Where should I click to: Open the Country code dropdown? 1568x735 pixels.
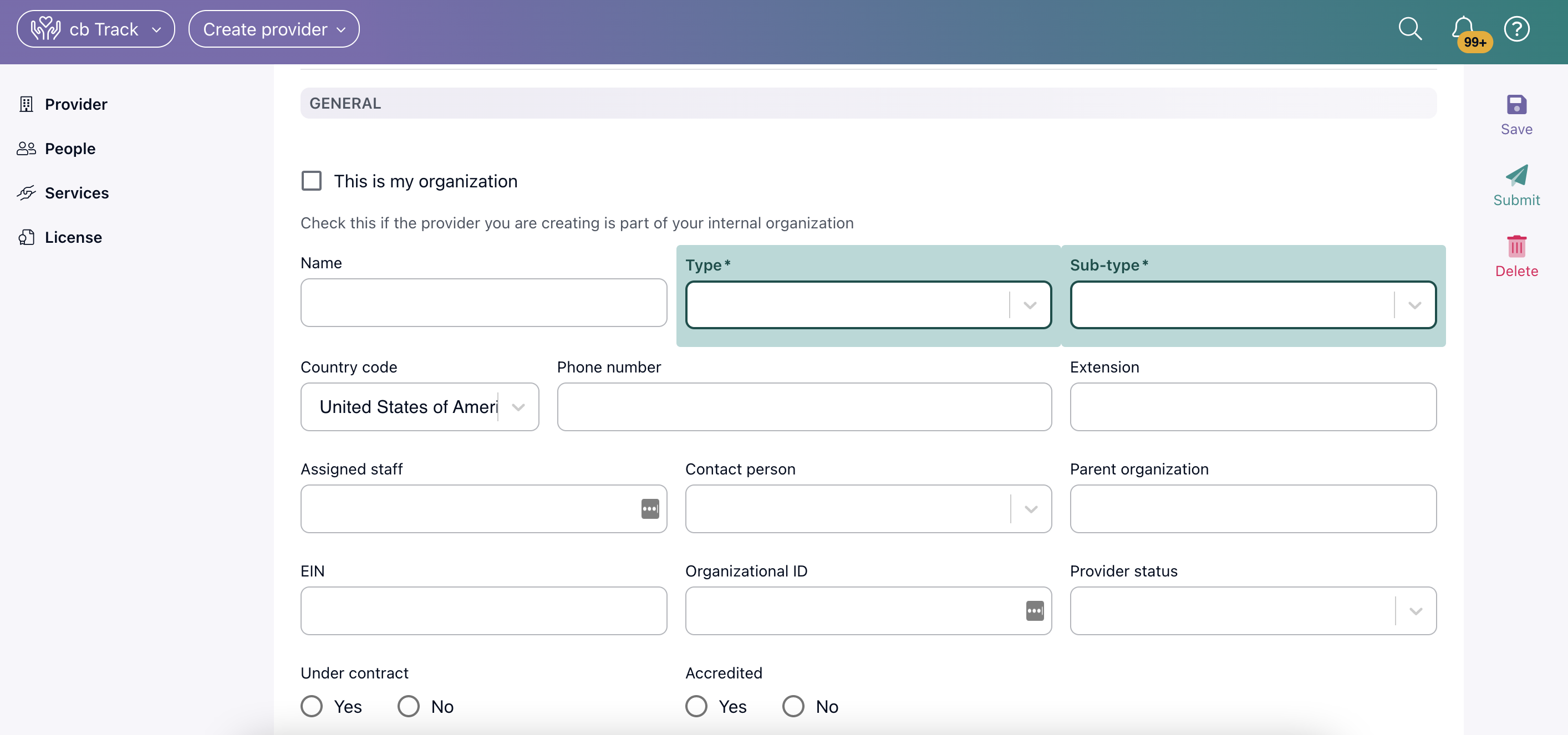[419, 407]
